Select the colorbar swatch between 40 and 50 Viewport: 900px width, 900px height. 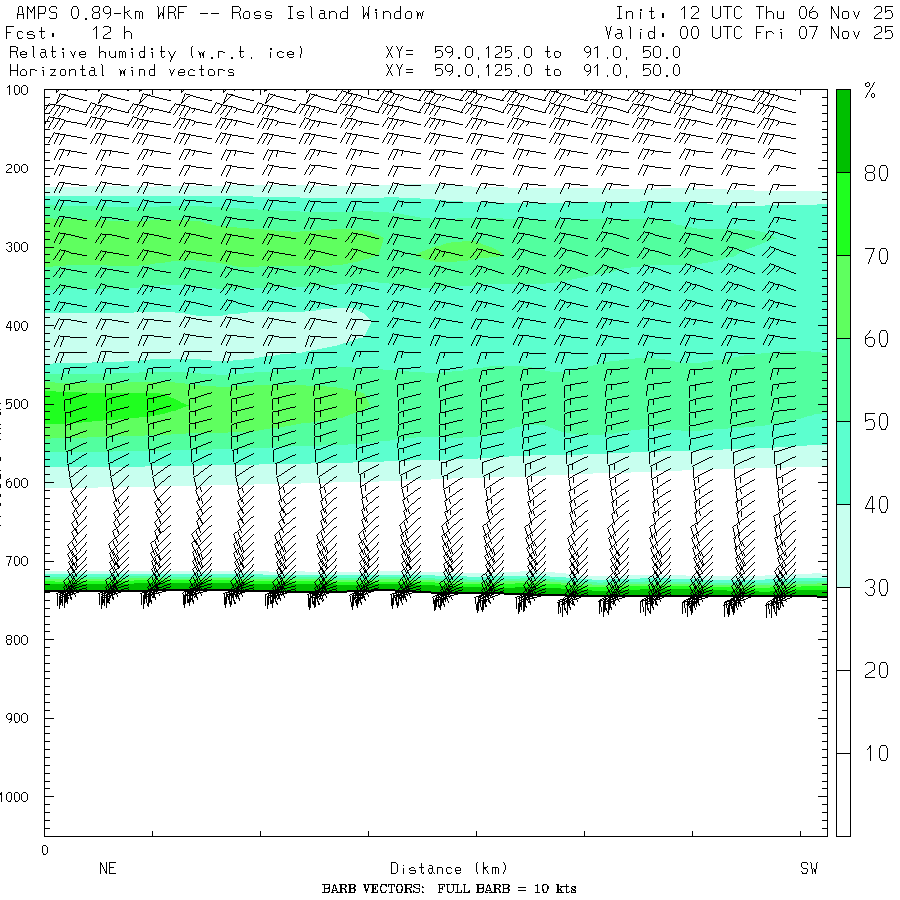click(843, 462)
